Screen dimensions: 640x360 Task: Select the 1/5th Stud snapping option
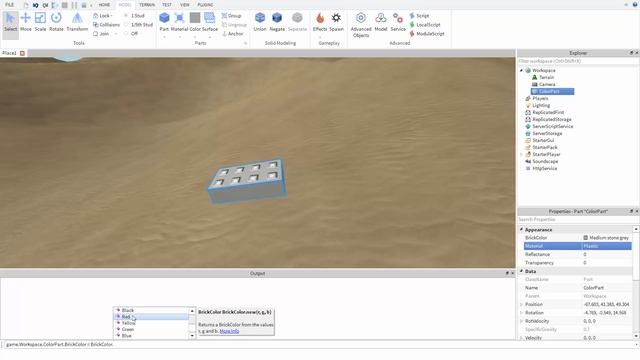[138, 24]
